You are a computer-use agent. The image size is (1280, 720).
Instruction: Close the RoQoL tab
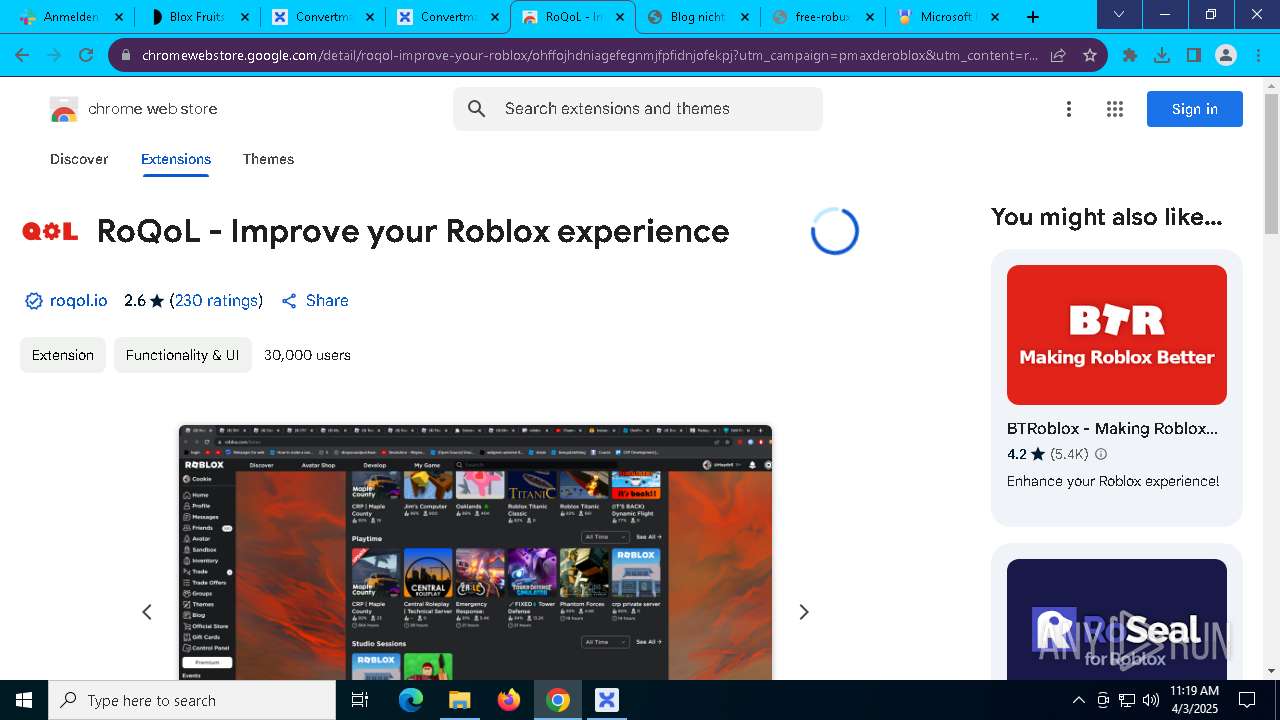point(620,17)
